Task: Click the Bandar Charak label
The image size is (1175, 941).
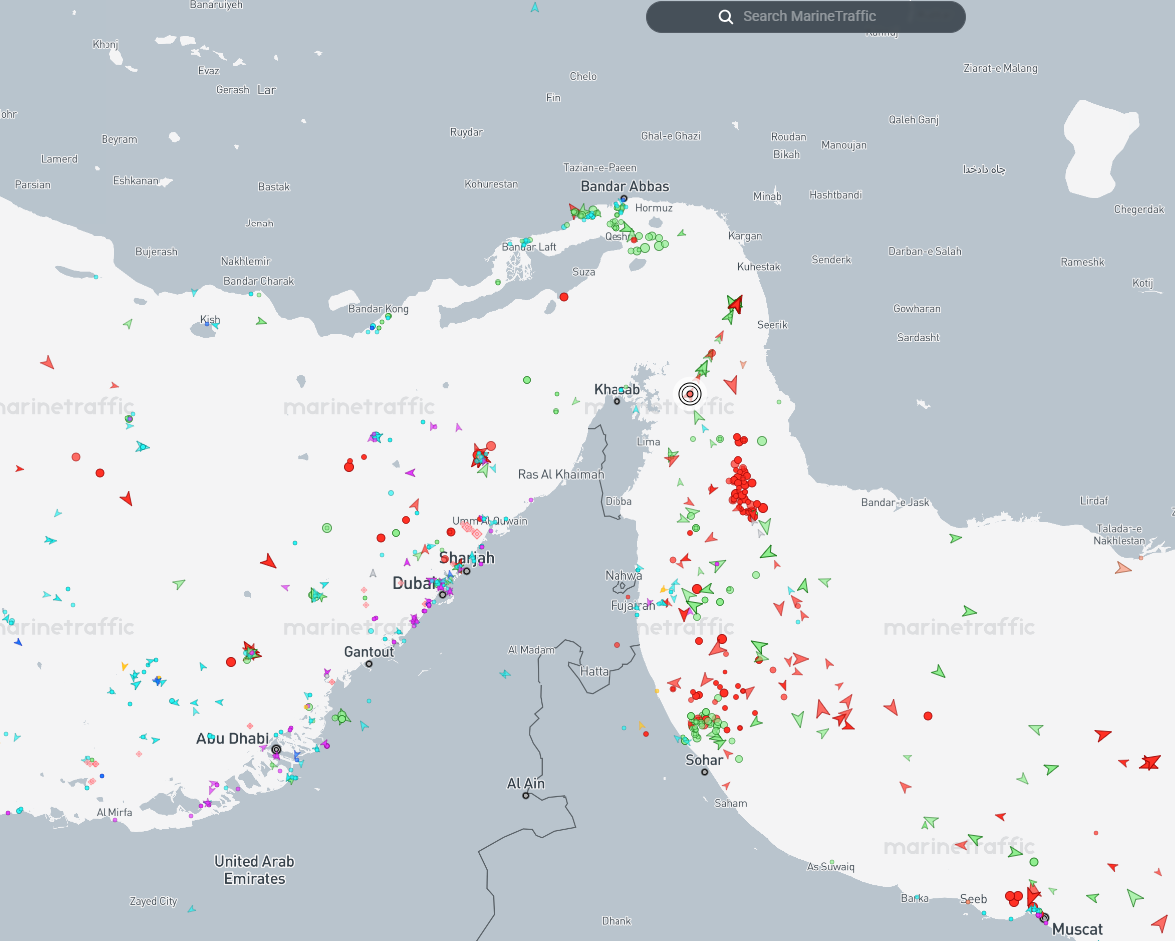Action: coord(259,281)
